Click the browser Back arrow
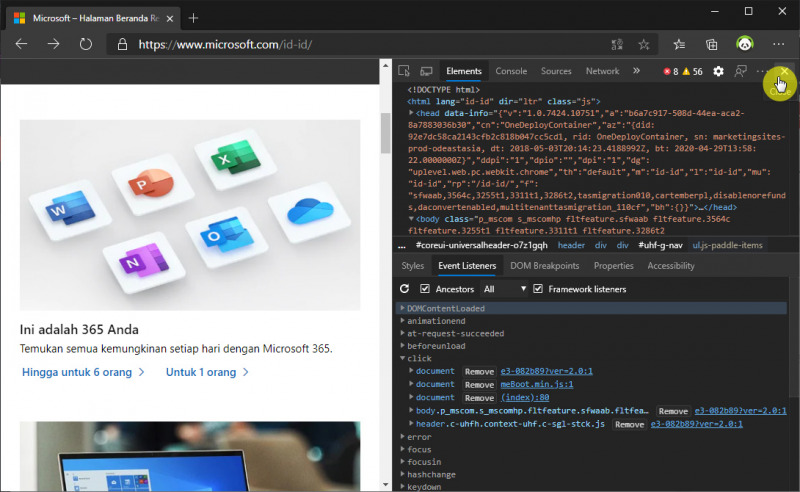 pos(21,44)
